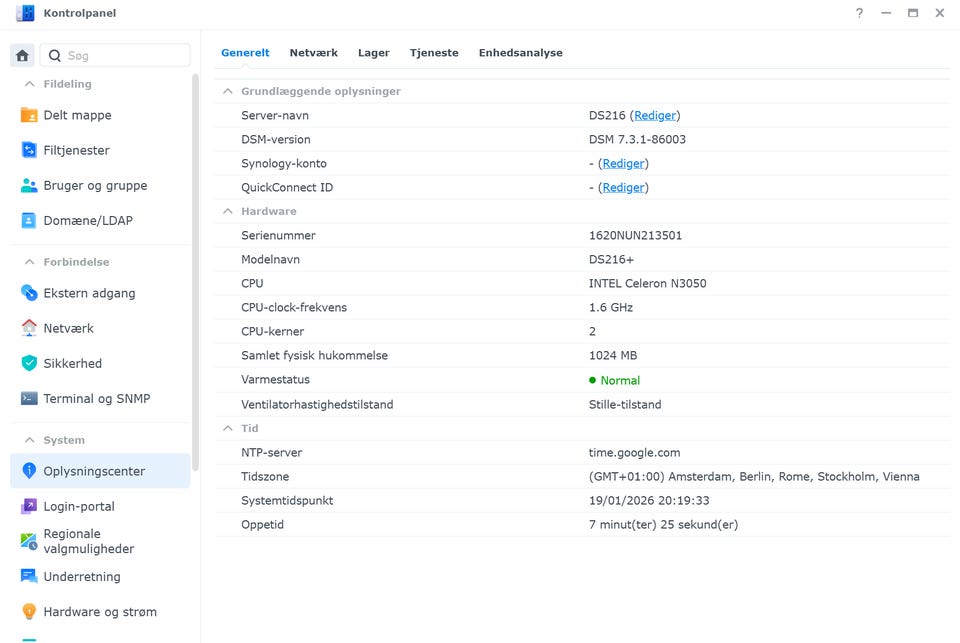Image resolution: width=960 pixels, height=643 pixels.
Task: Click Rediger link for QuickConnect ID
Action: pos(623,187)
